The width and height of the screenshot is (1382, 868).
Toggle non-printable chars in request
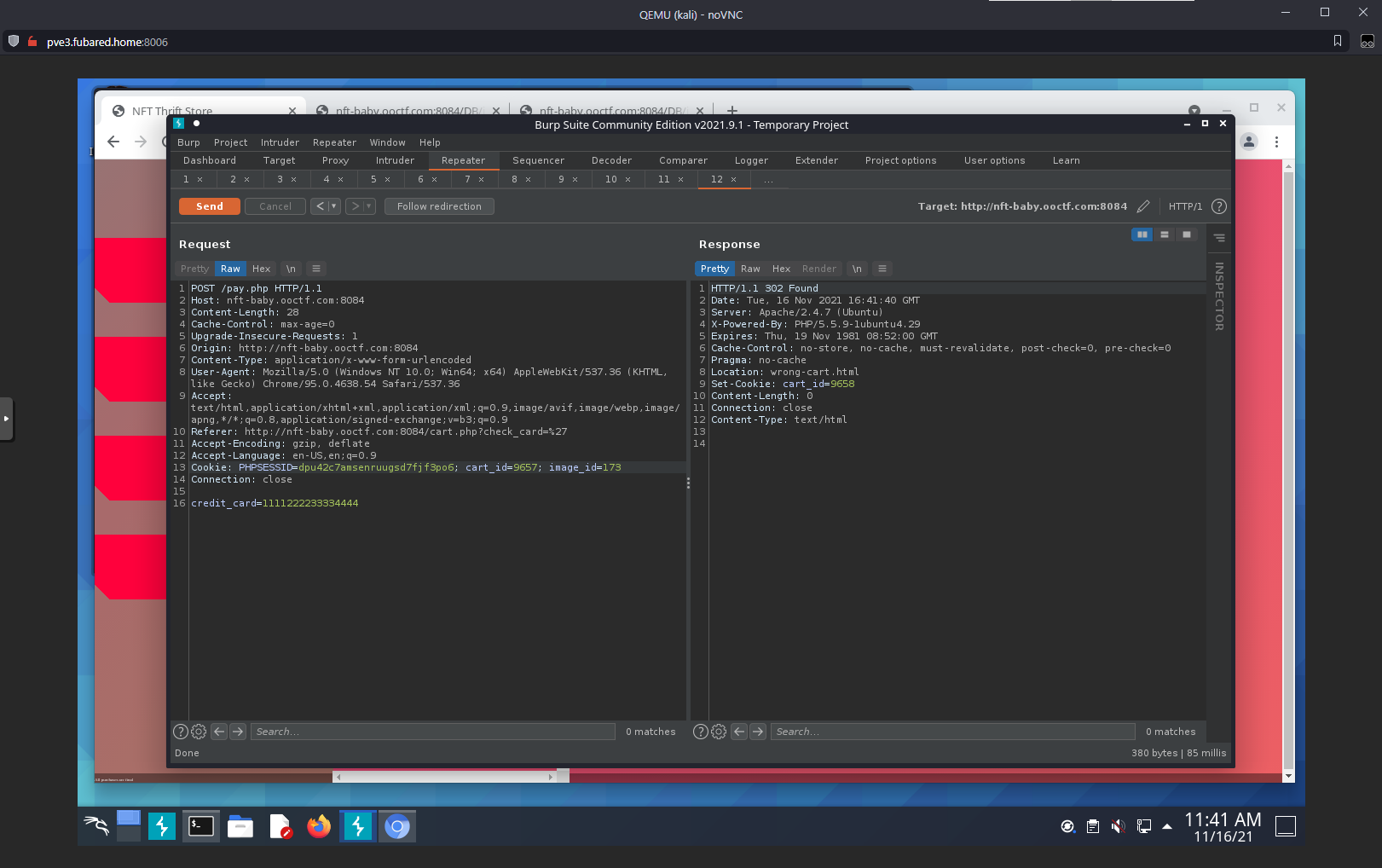[291, 269]
